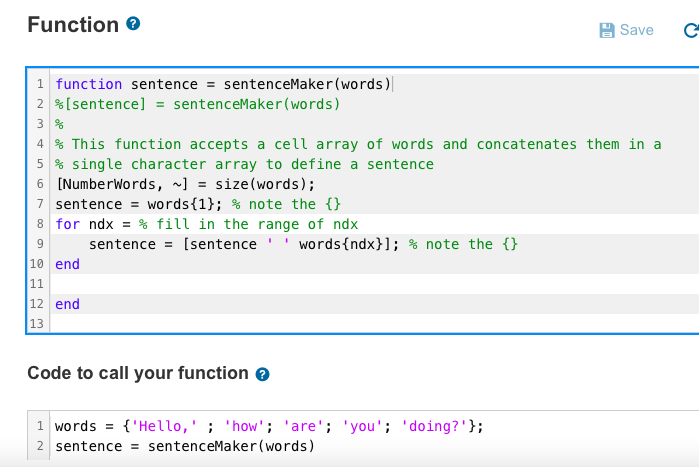Click the 'end' keyword on line 12
Image resolution: width=699 pixels, height=467 pixels.
[x=67, y=304]
